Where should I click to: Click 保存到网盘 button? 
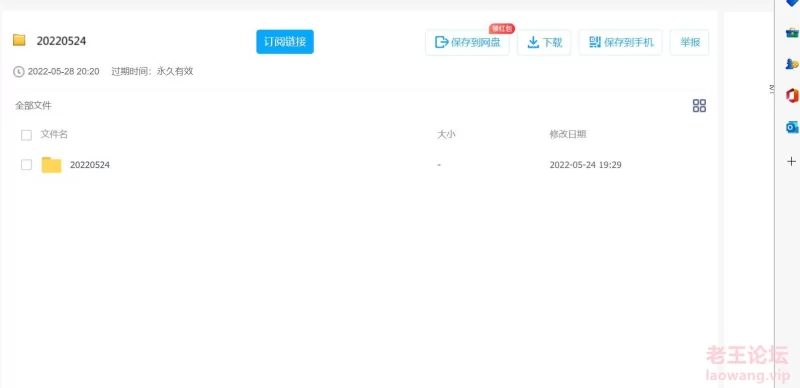(467, 42)
